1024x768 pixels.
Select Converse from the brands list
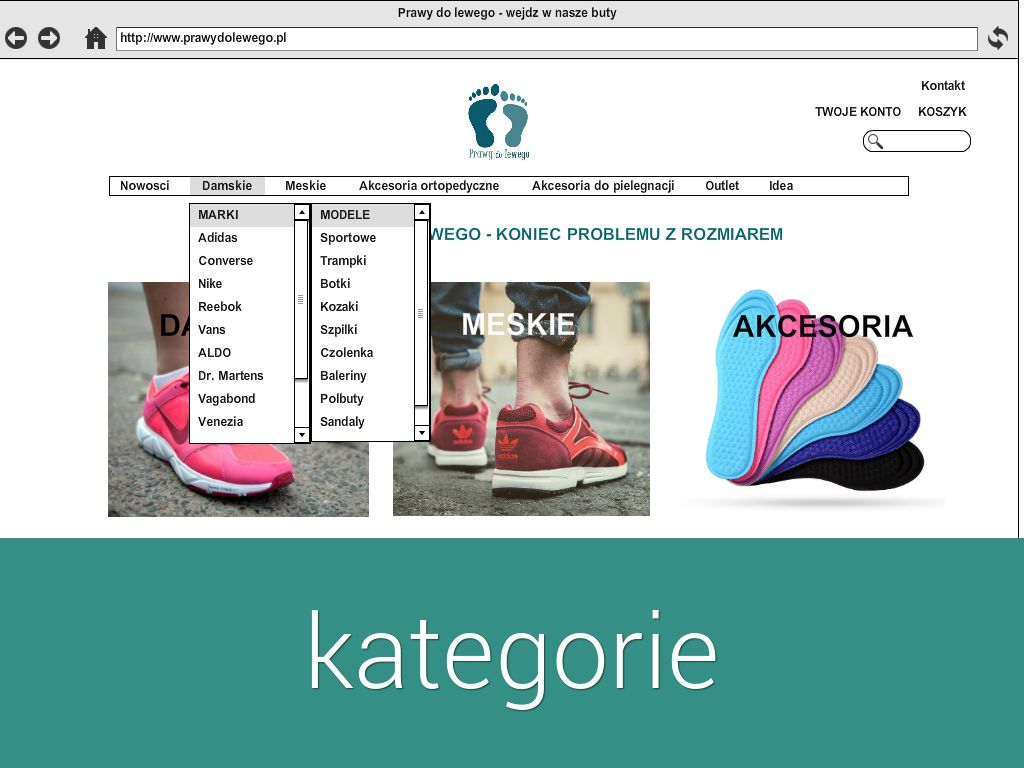click(x=225, y=261)
